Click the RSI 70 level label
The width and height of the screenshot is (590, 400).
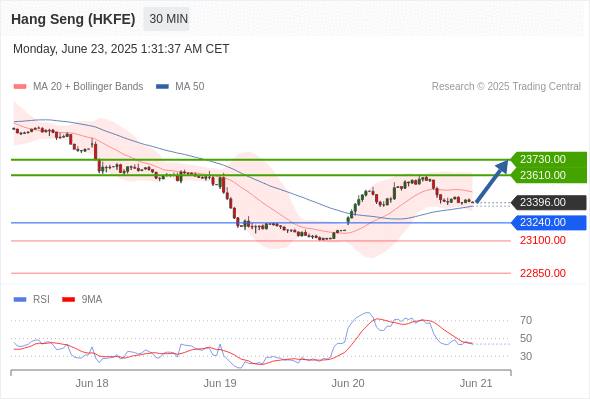526,320
